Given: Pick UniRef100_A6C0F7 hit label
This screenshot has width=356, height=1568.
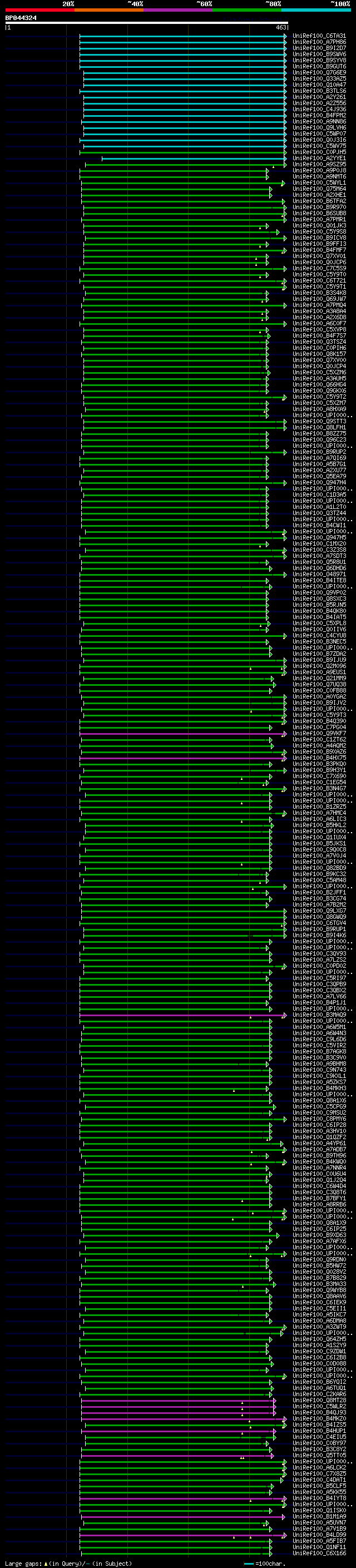Looking at the screenshot, I should [319, 323].
